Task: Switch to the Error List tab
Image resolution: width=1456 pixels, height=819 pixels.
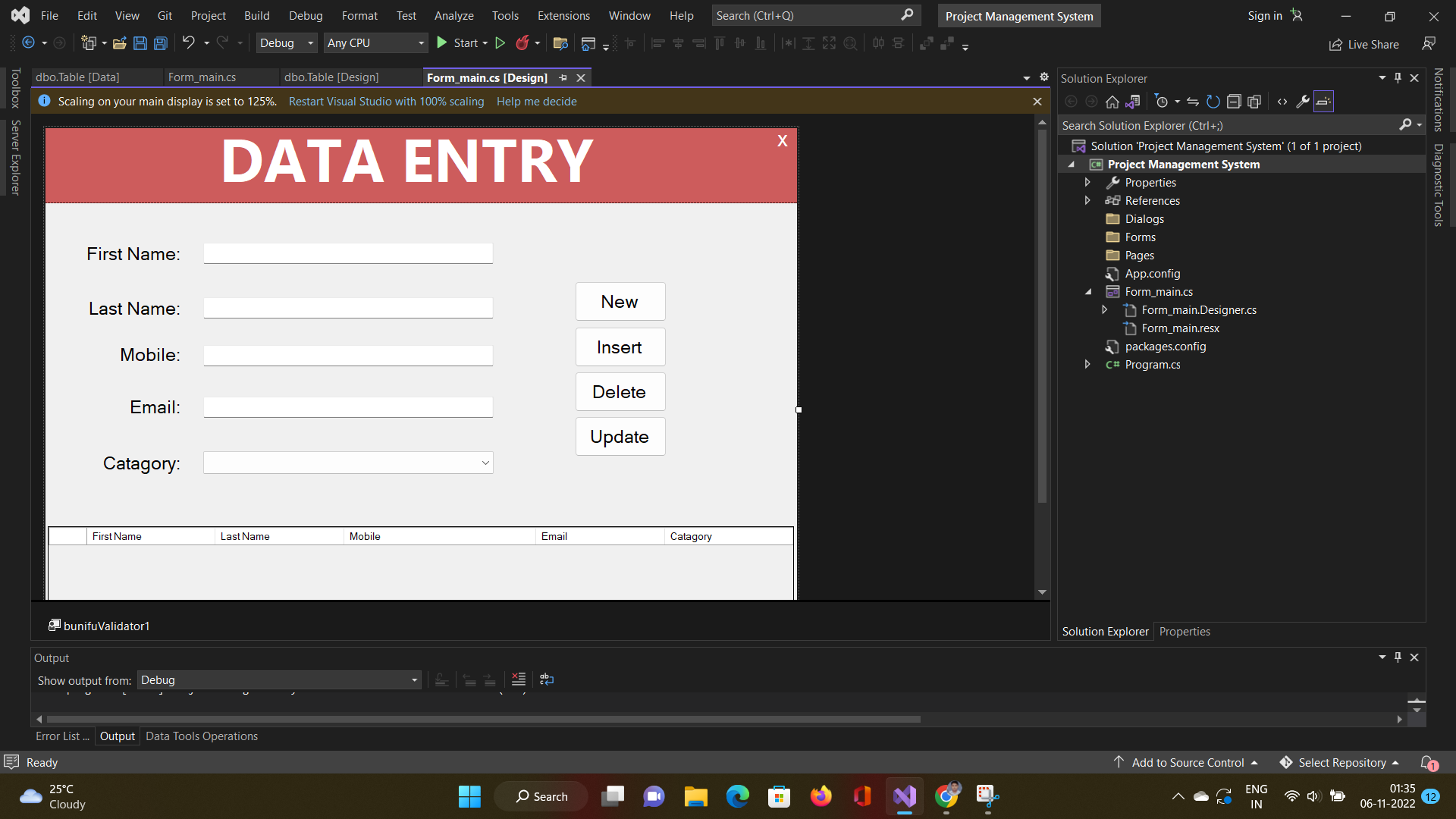Action: click(x=61, y=736)
